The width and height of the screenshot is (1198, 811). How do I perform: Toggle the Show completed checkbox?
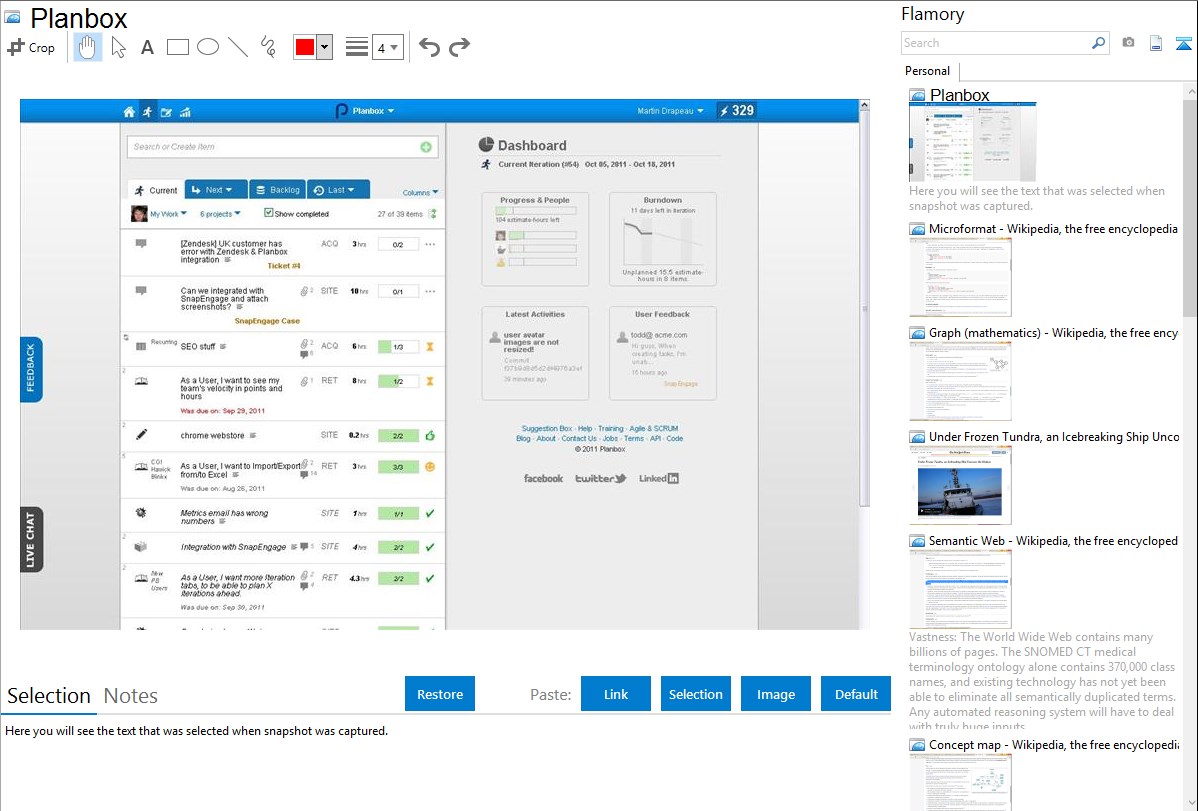268,213
